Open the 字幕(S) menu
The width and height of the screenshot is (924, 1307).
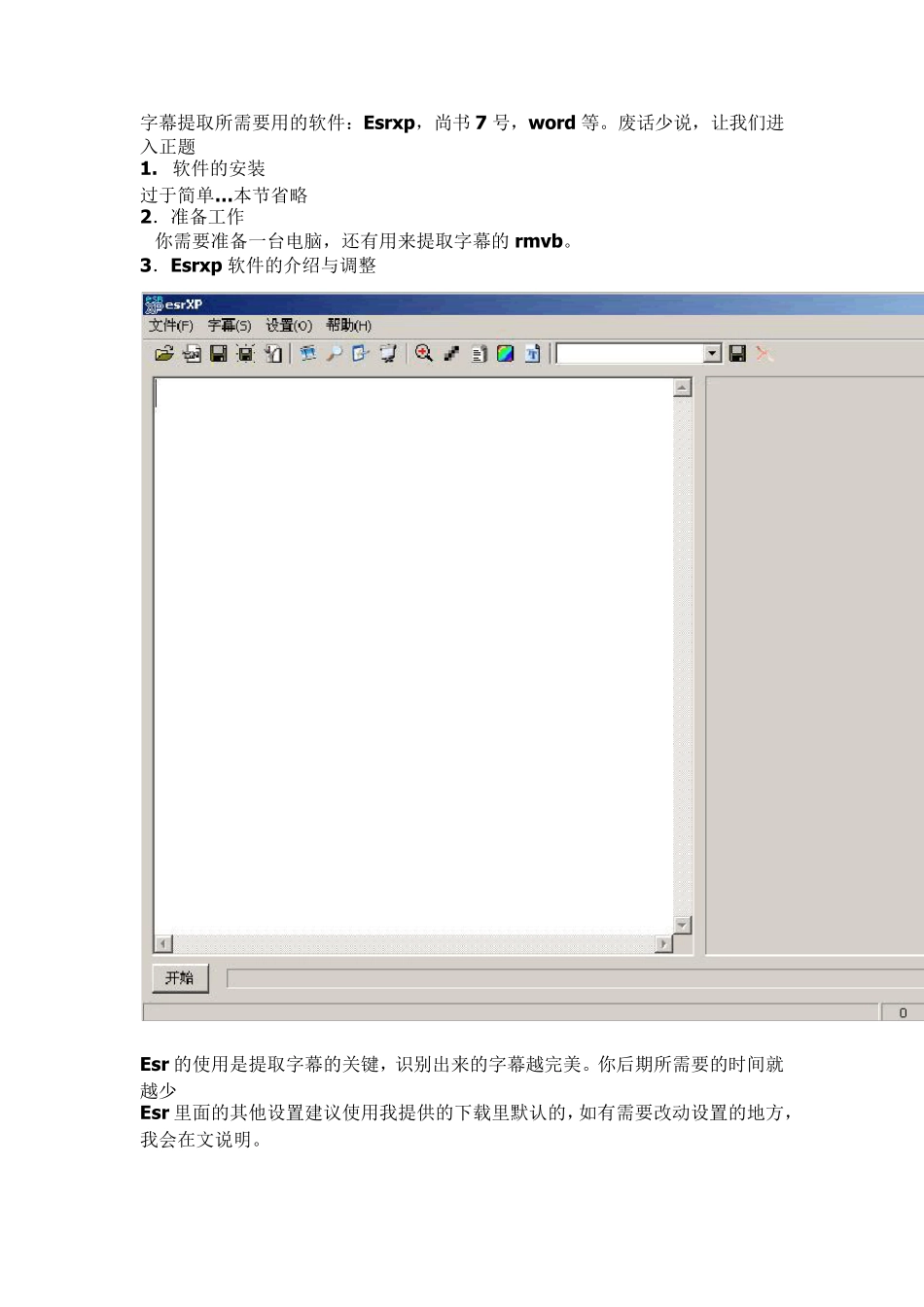point(230,326)
